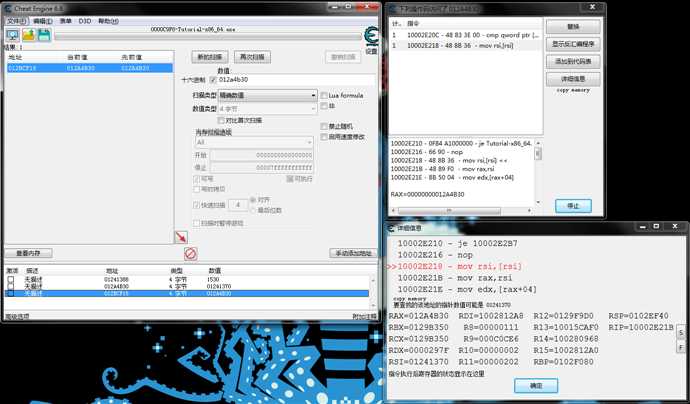This screenshot has width=690, height=404.
Task: Click the 新的扫描 new scan button
Action: [210, 57]
